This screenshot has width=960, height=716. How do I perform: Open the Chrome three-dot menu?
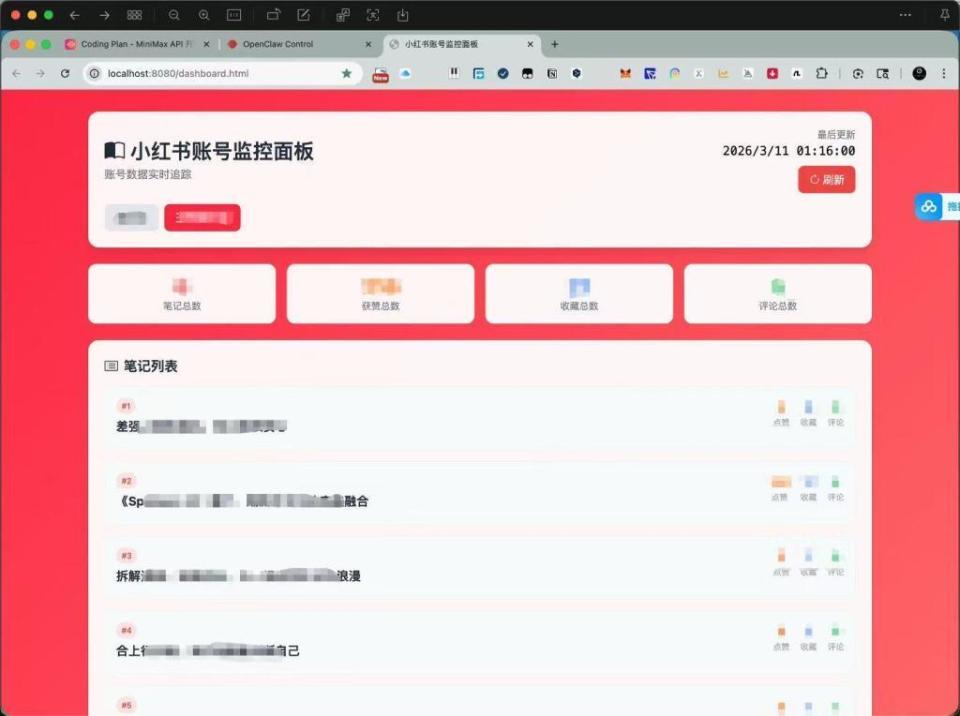(944, 74)
